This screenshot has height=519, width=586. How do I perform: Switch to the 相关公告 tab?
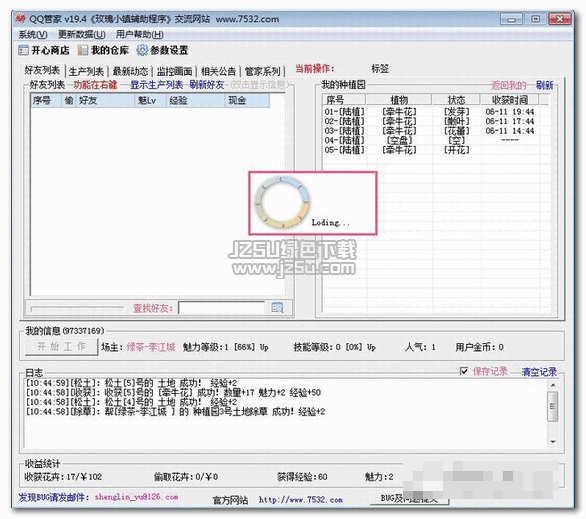(x=218, y=71)
